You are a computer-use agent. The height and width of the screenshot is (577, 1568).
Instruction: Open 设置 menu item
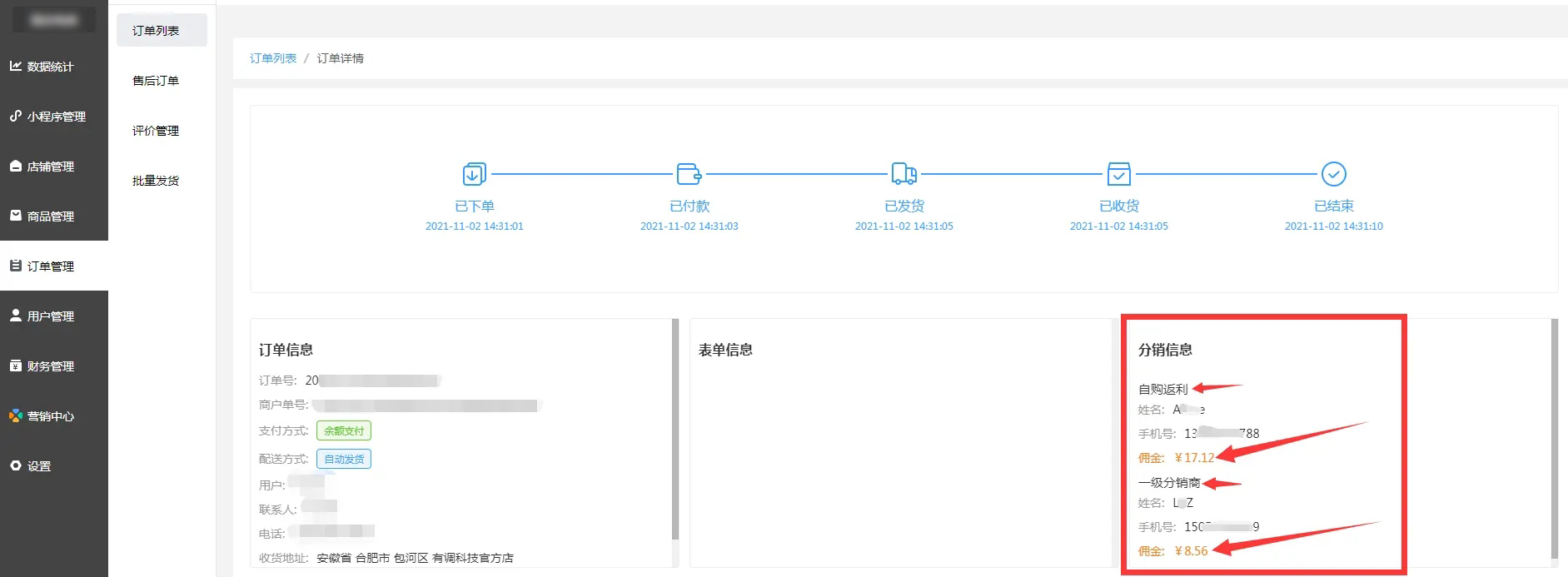click(54, 465)
